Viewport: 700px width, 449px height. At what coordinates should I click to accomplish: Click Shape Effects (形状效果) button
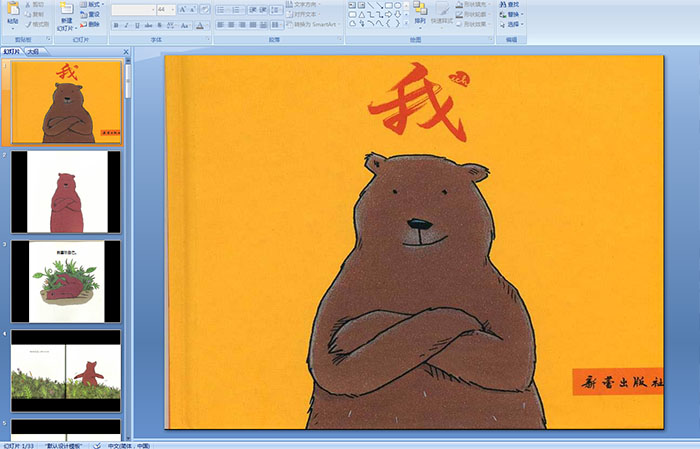point(474,24)
